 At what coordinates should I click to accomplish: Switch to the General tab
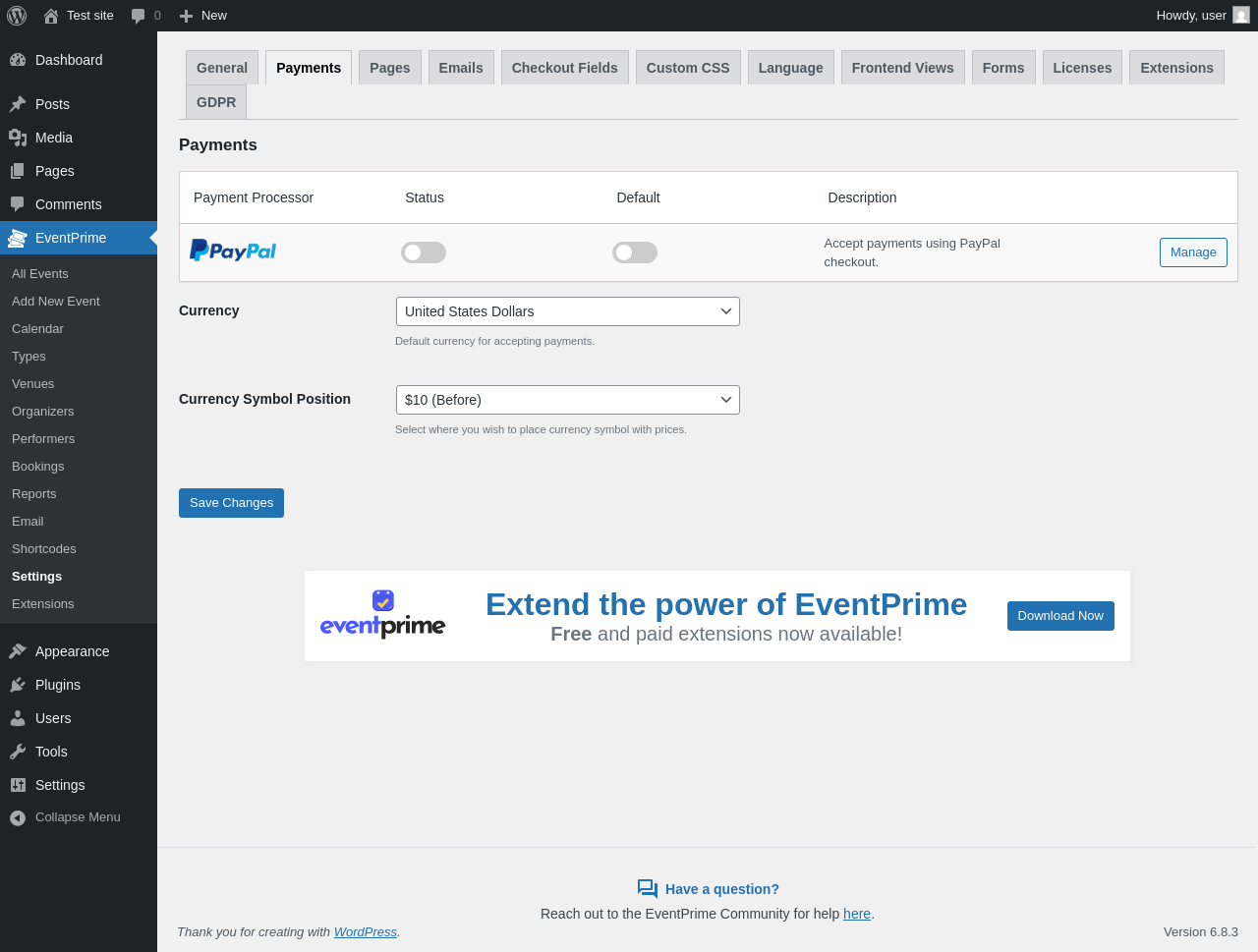click(222, 68)
